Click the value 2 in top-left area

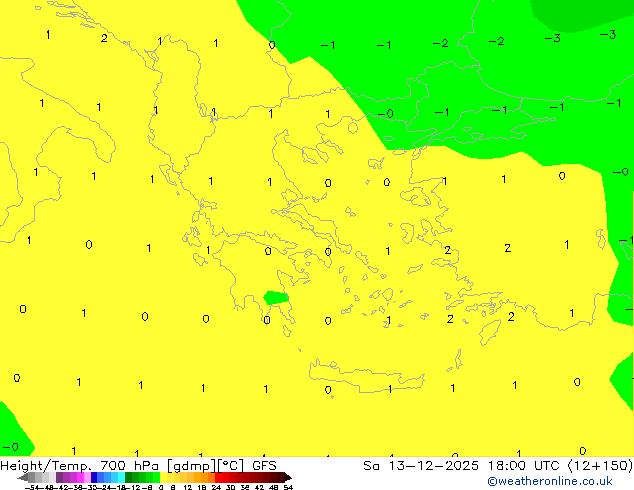point(104,39)
